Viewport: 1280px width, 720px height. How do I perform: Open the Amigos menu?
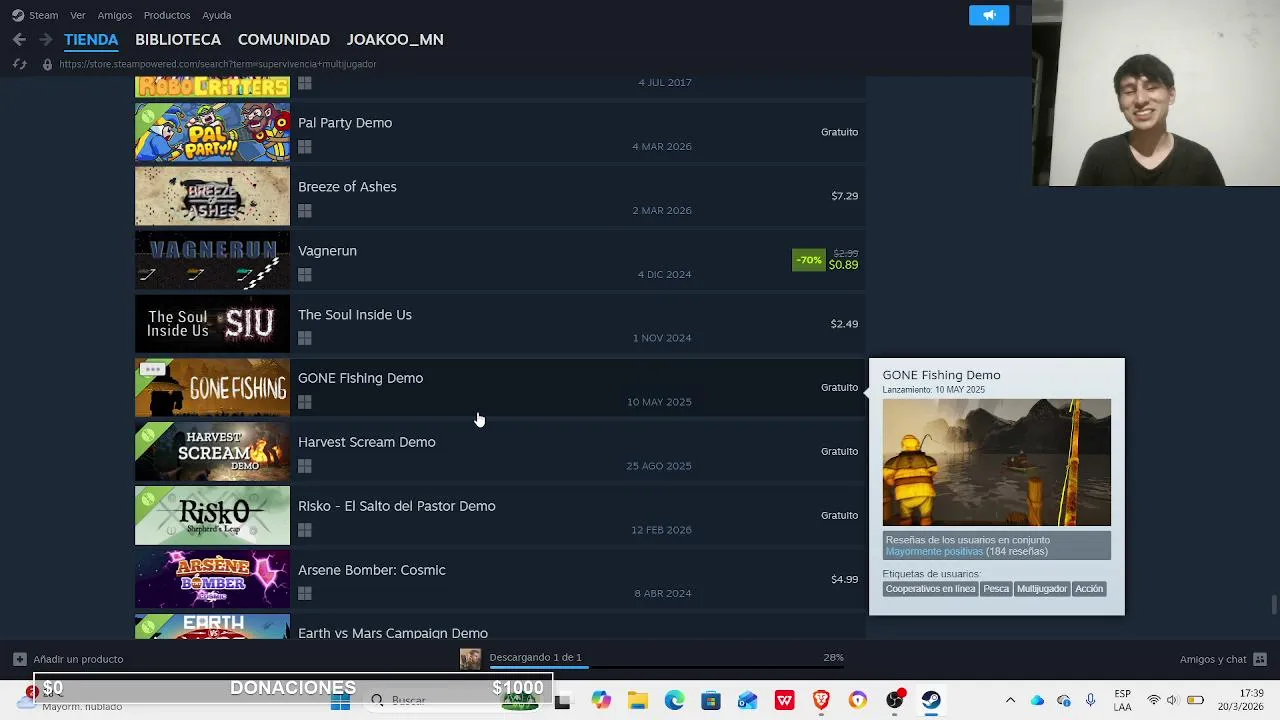tap(115, 15)
